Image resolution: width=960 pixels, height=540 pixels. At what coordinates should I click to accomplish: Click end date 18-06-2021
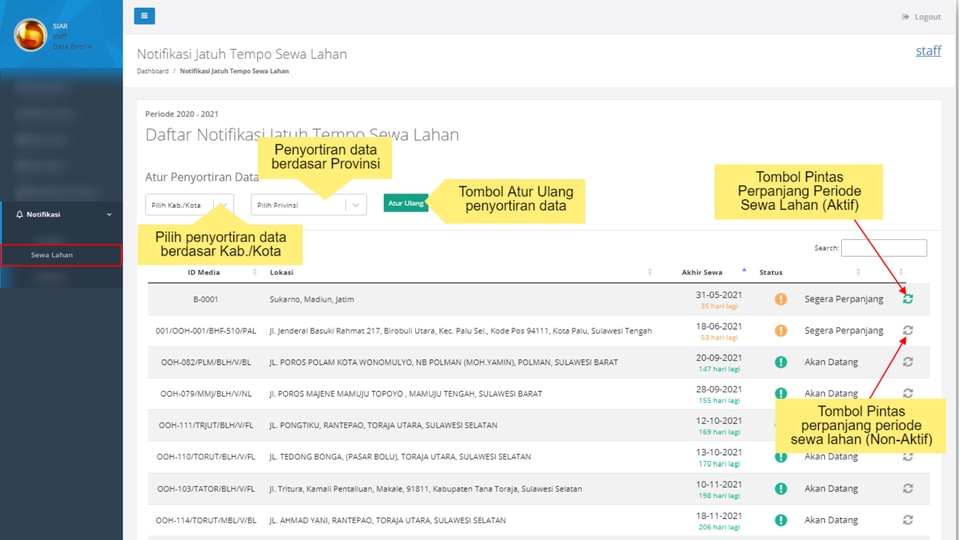(x=719, y=326)
